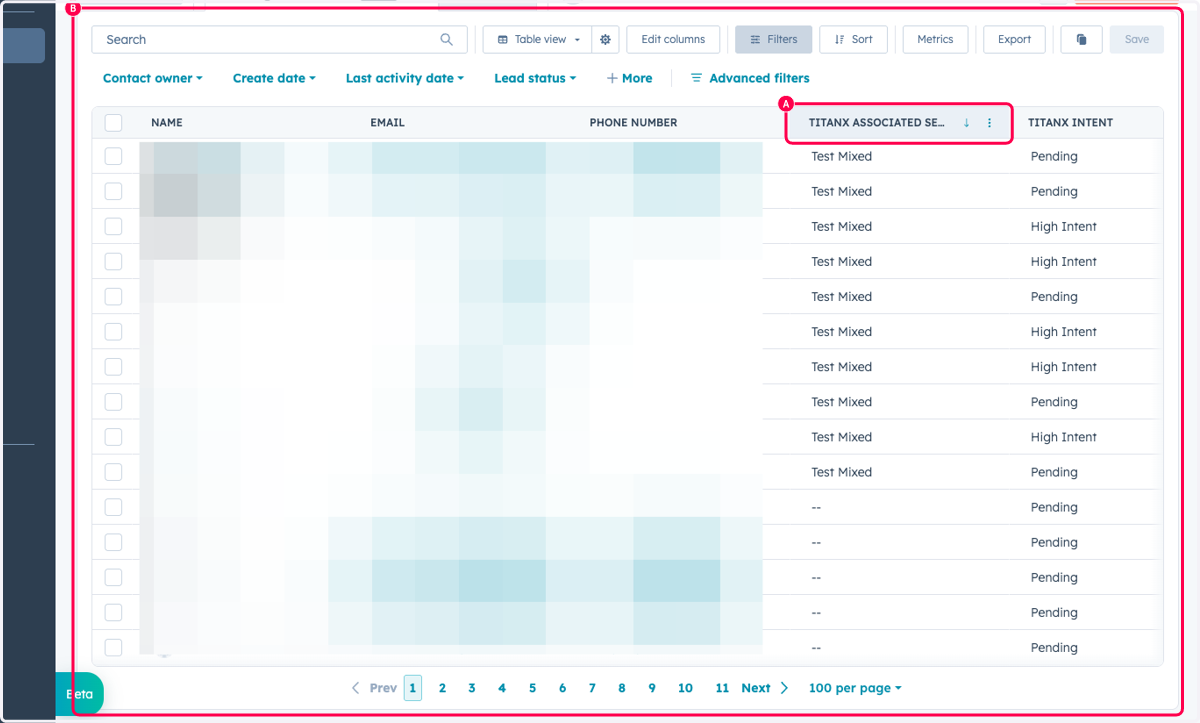Screen dimensions: 1200x723
Task: Go to page 3
Action: (x=472, y=688)
